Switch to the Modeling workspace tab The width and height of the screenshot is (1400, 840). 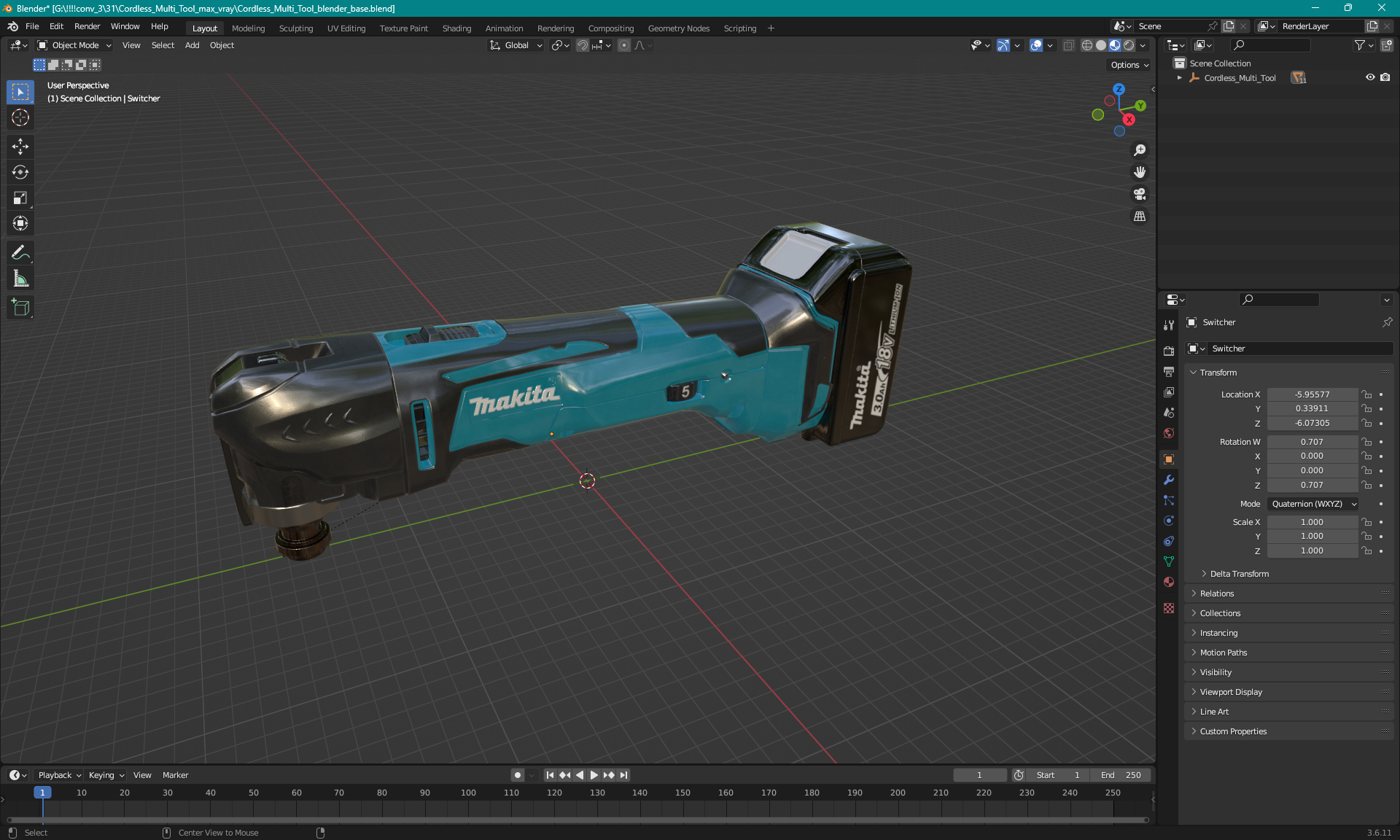click(249, 28)
